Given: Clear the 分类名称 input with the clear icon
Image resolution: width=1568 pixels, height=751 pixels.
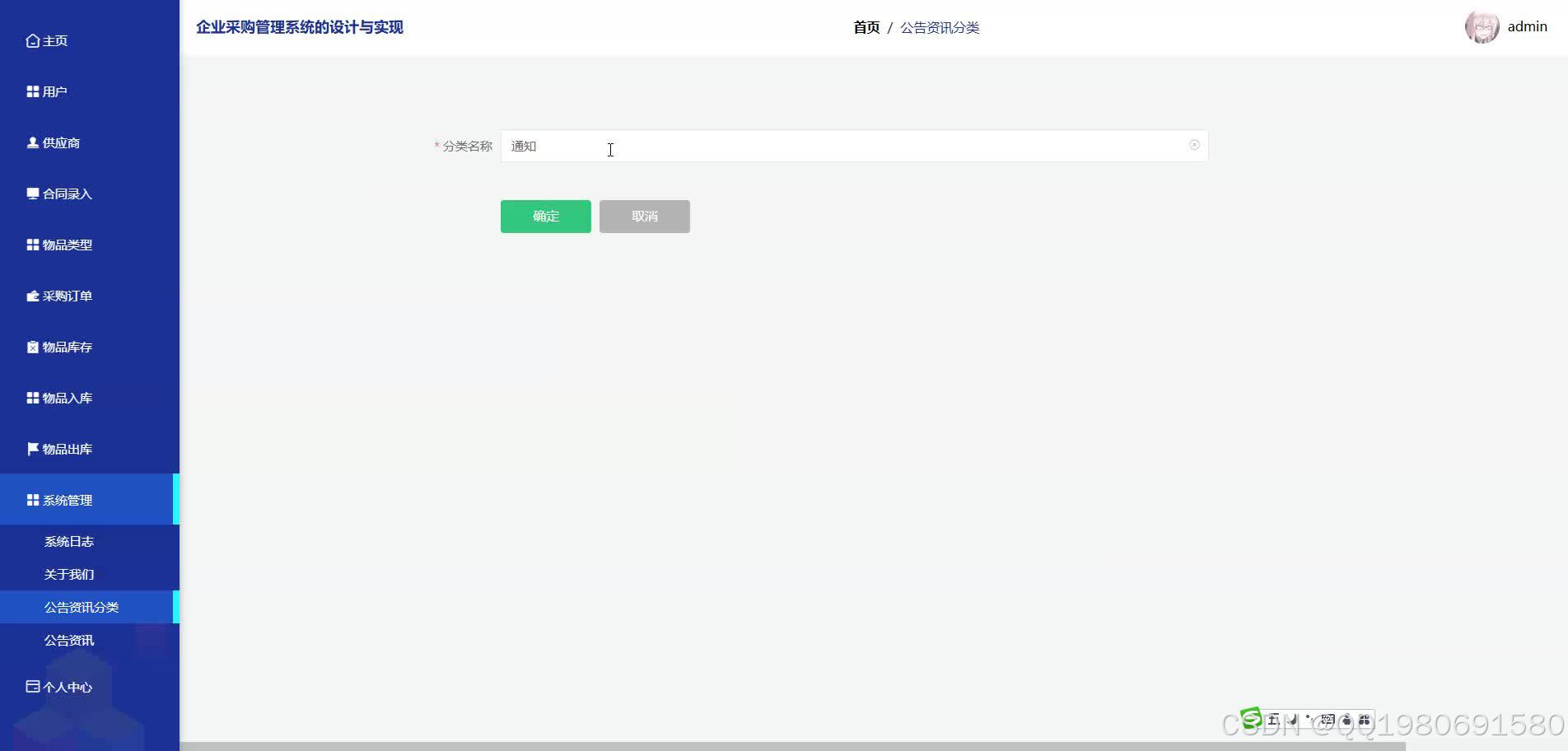Looking at the screenshot, I should (x=1194, y=145).
